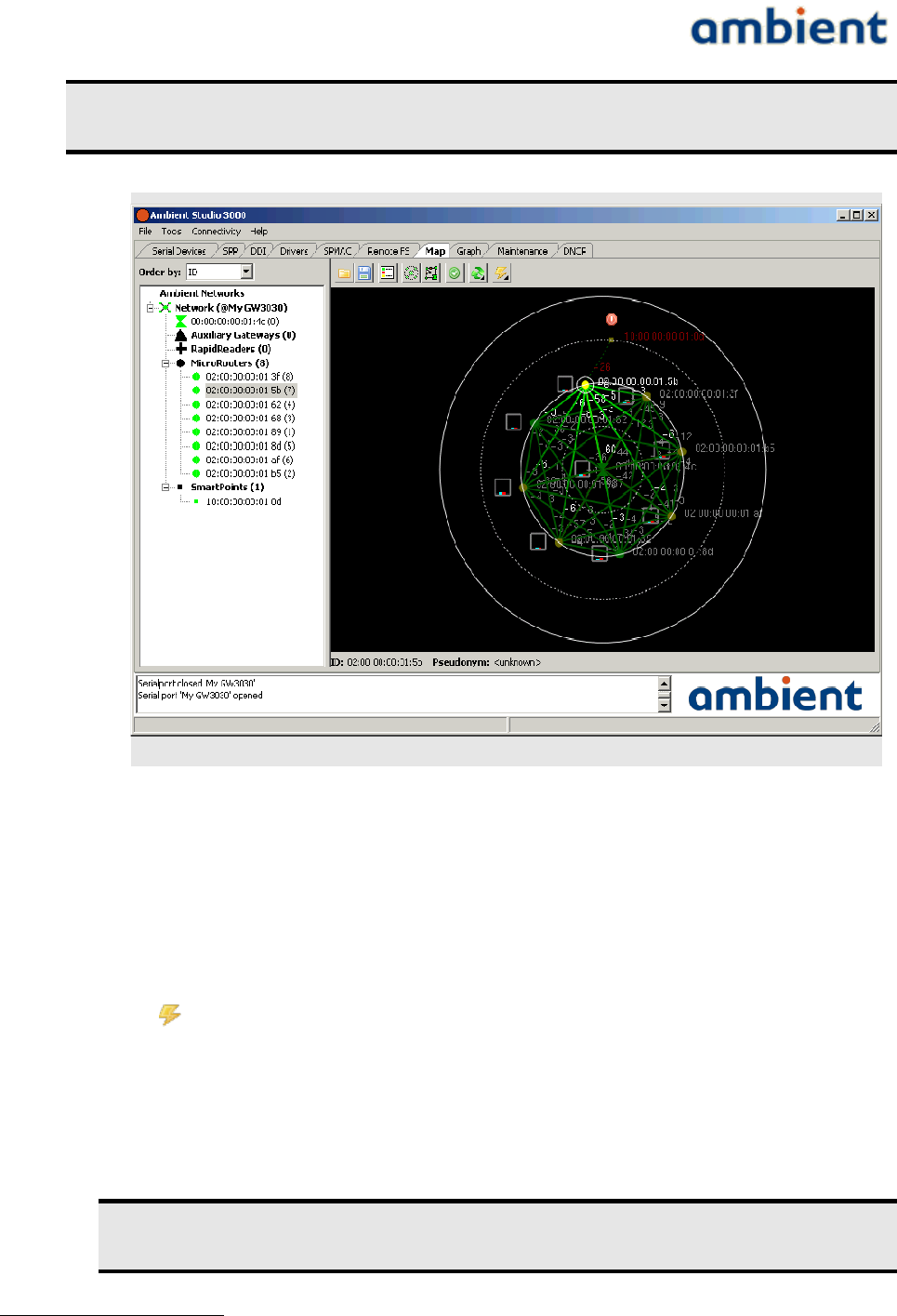The width and height of the screenshot is (897, 1316).
Task: Switch to the Remote FS tab
Action: tap(388, 251)
